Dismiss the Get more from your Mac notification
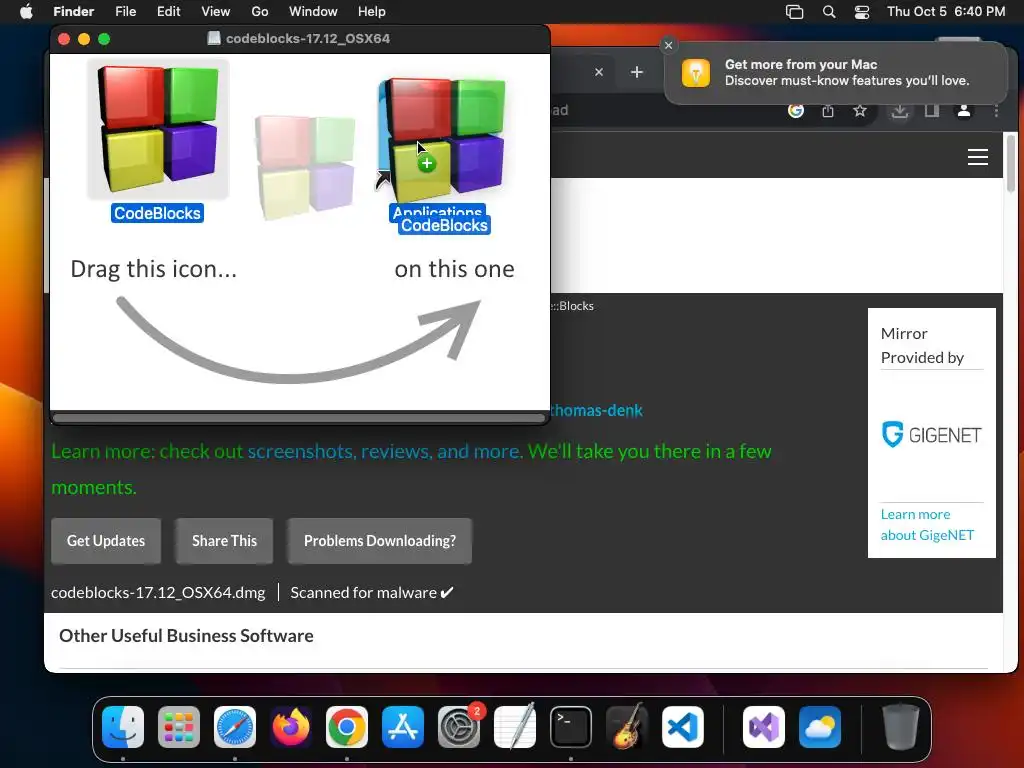The image size is (1024, 768). pyautogui.click(x=668, y=45)
